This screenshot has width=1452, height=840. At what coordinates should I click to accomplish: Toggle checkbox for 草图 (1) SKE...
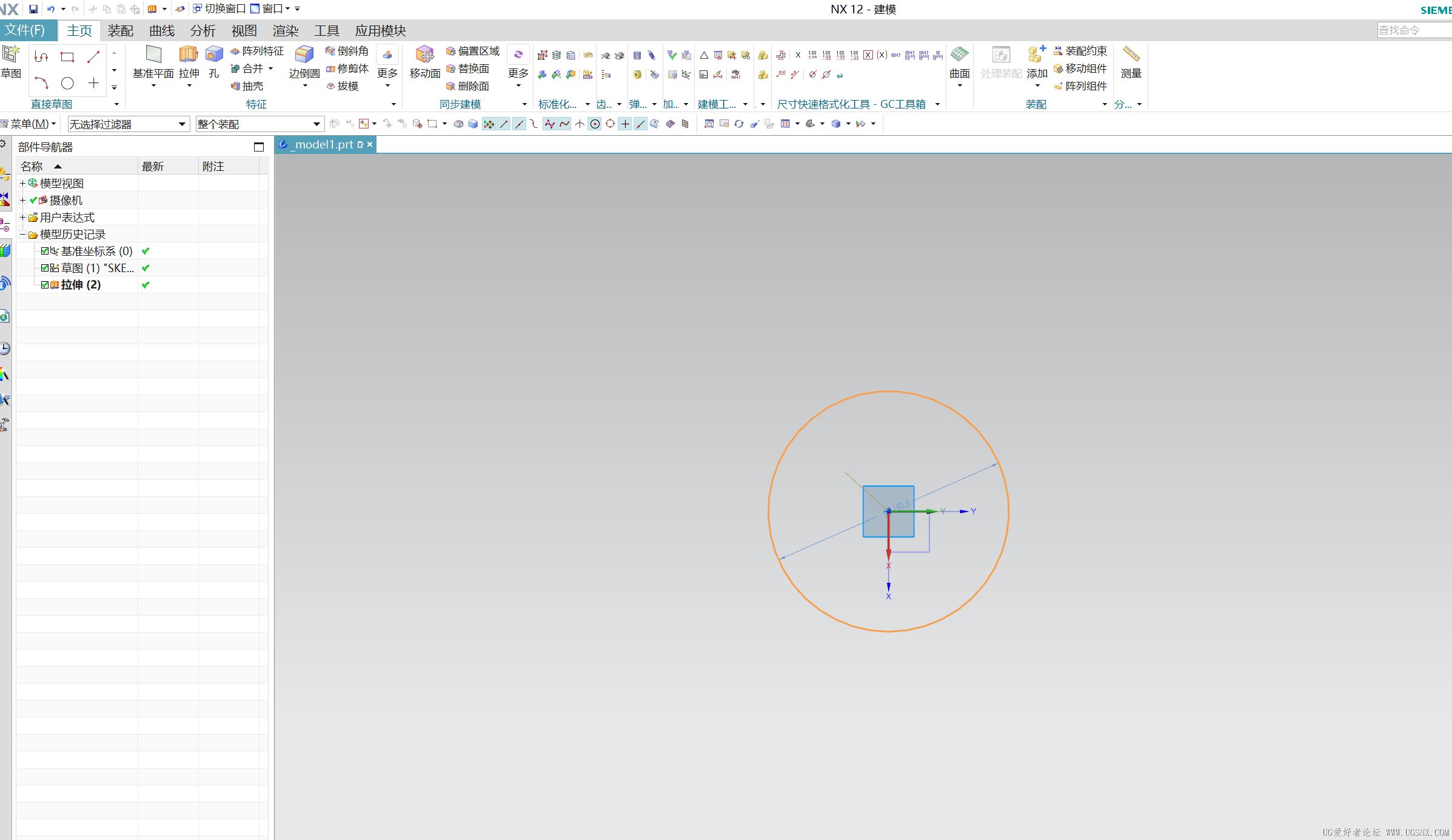tap(45, 268)
